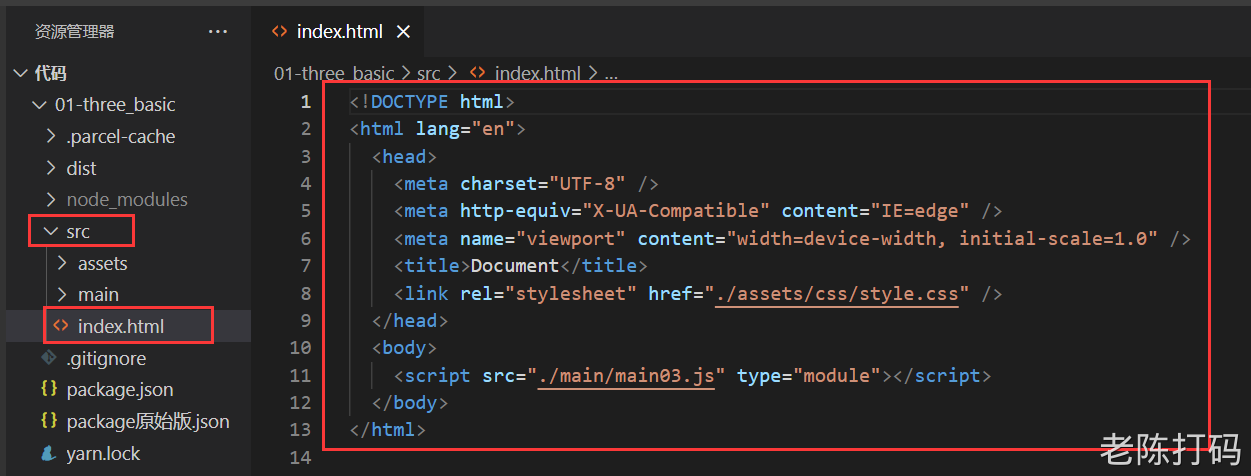The image size is (1251, 476).
Task: Click the yarn.lock file icon
Action: pyautogui.click(x=49, y=453)
